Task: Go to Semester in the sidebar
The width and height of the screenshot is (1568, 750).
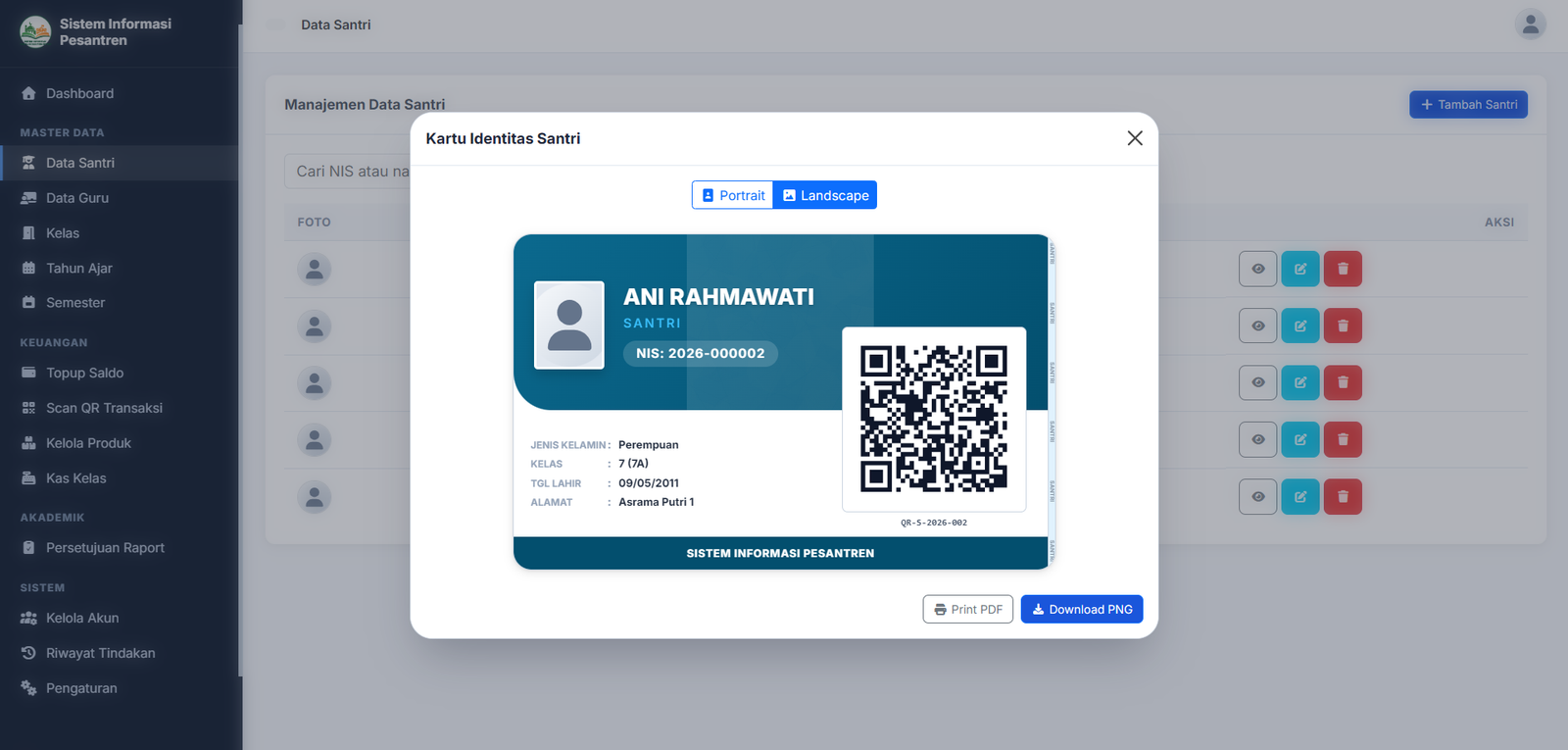Action: coord(120,303)
